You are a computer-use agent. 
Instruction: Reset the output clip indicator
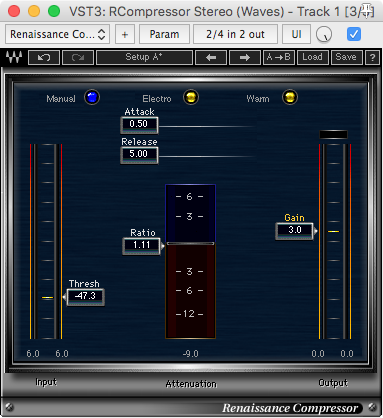coord(333,135)
